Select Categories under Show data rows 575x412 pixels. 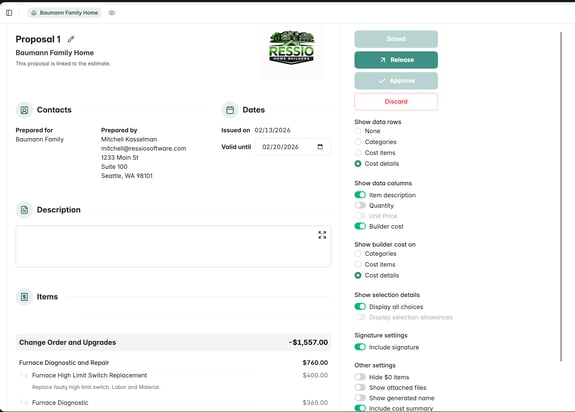pyautogui.click(x=358, y=142)
